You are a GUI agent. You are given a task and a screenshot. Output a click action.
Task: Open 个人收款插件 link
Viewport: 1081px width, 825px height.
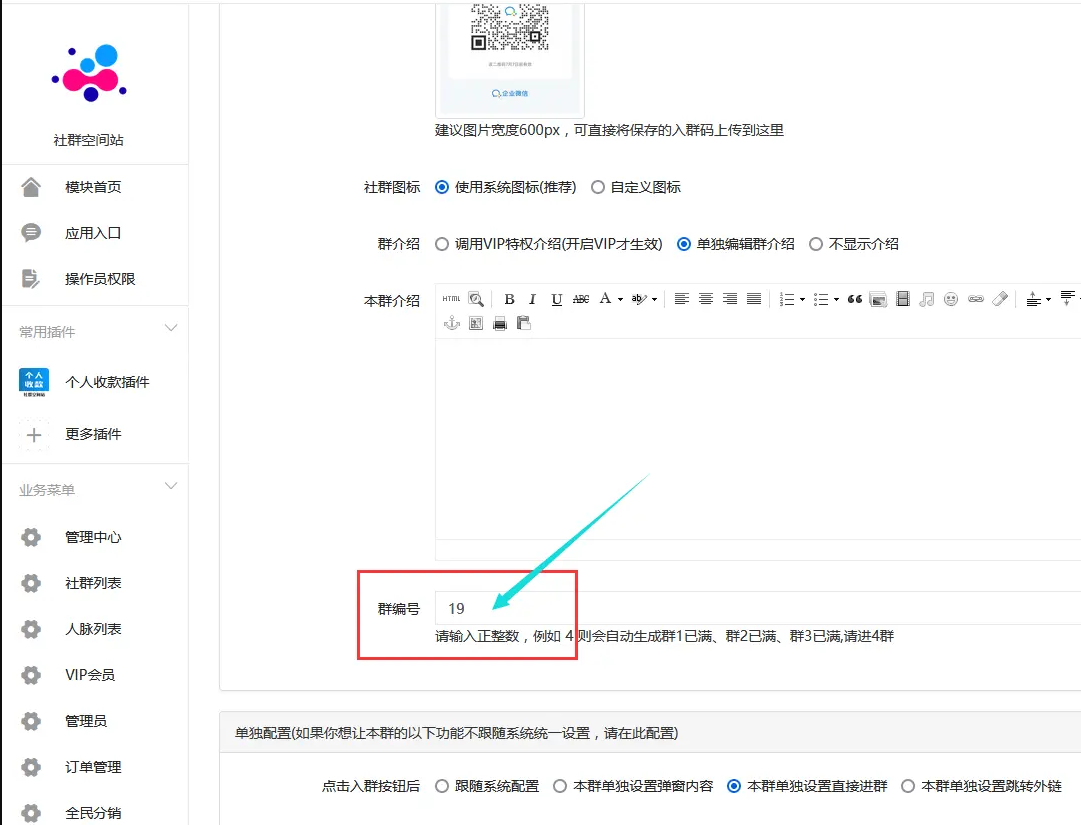(x=107, y=382)
